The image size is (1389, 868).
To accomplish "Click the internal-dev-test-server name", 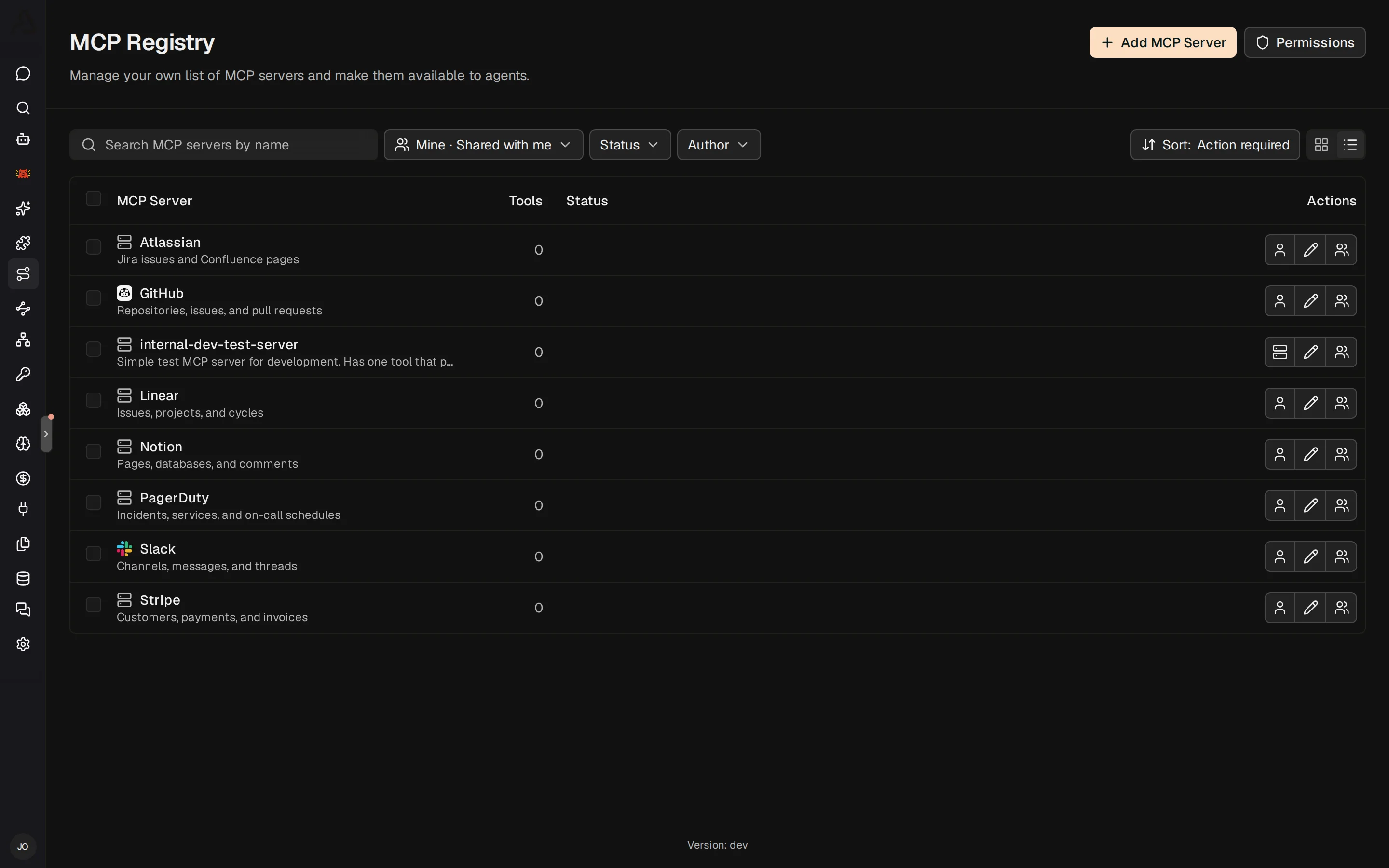I will [x=218, y=344].
